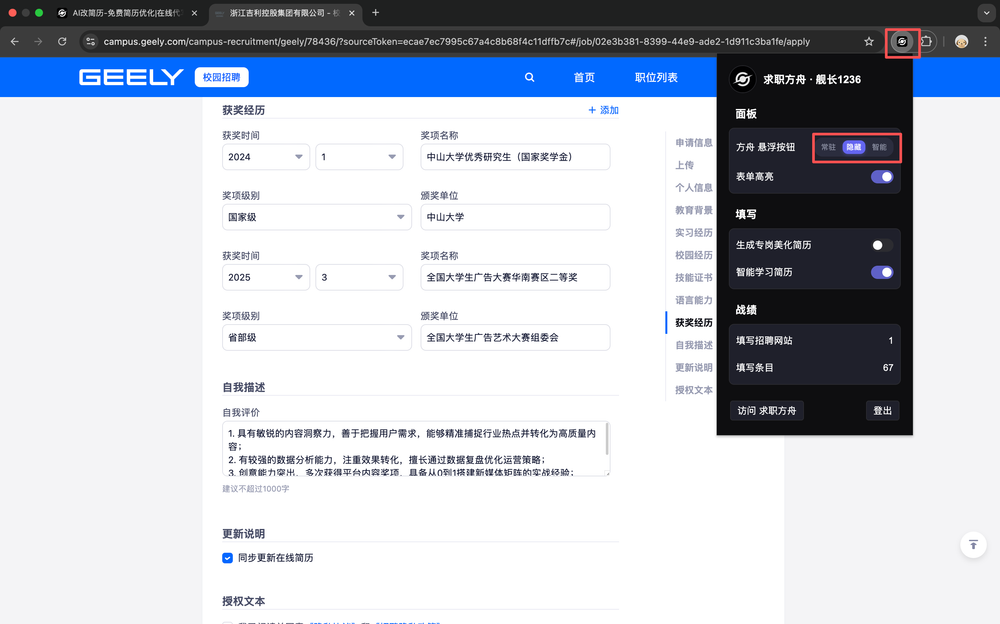The height and width of the screenshot is (624, 1000).
Task: Click the 登出 button in the extension panel
Action: click(x=882, y=411)
